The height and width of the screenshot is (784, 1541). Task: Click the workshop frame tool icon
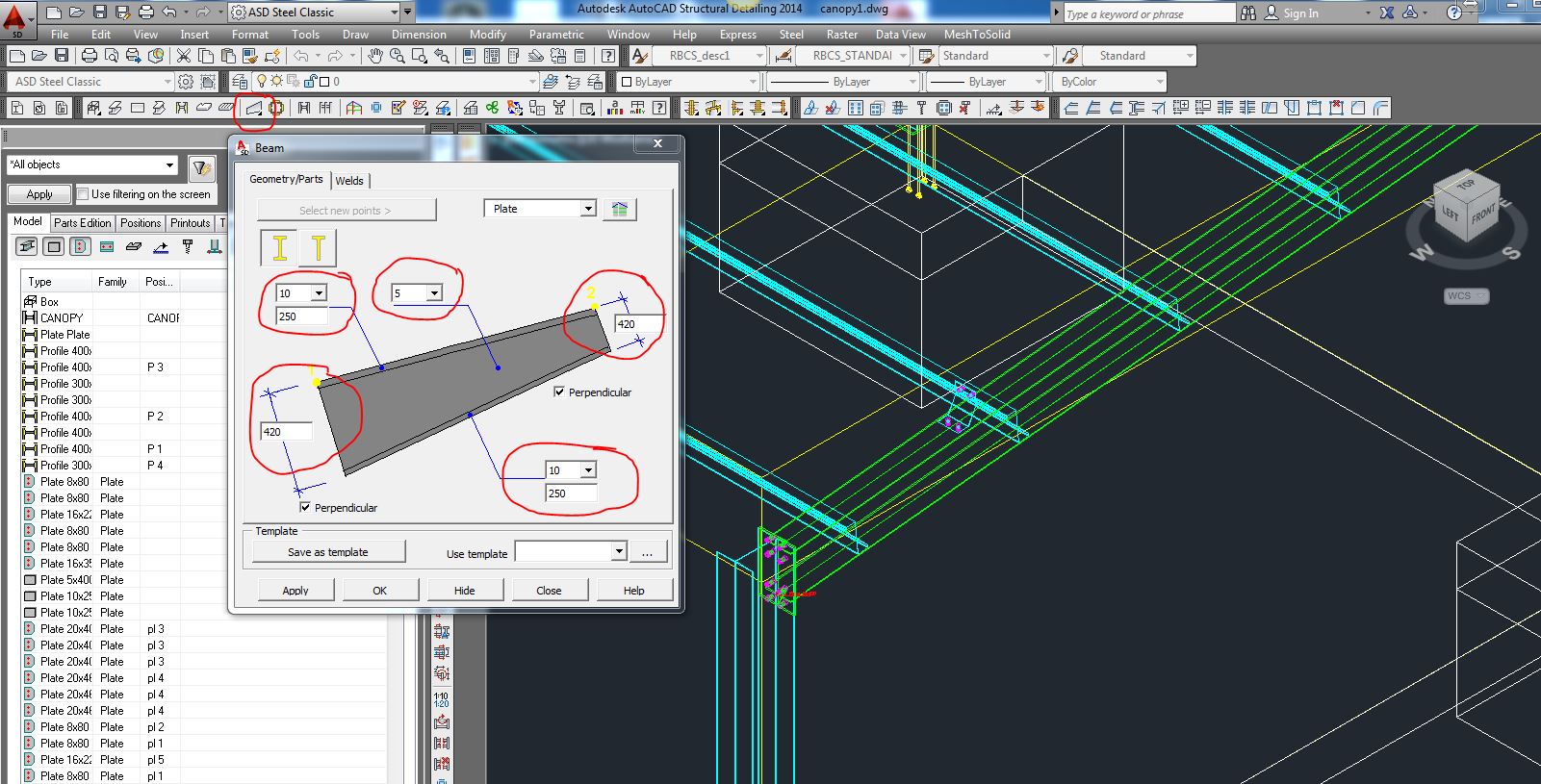[354, 108]
